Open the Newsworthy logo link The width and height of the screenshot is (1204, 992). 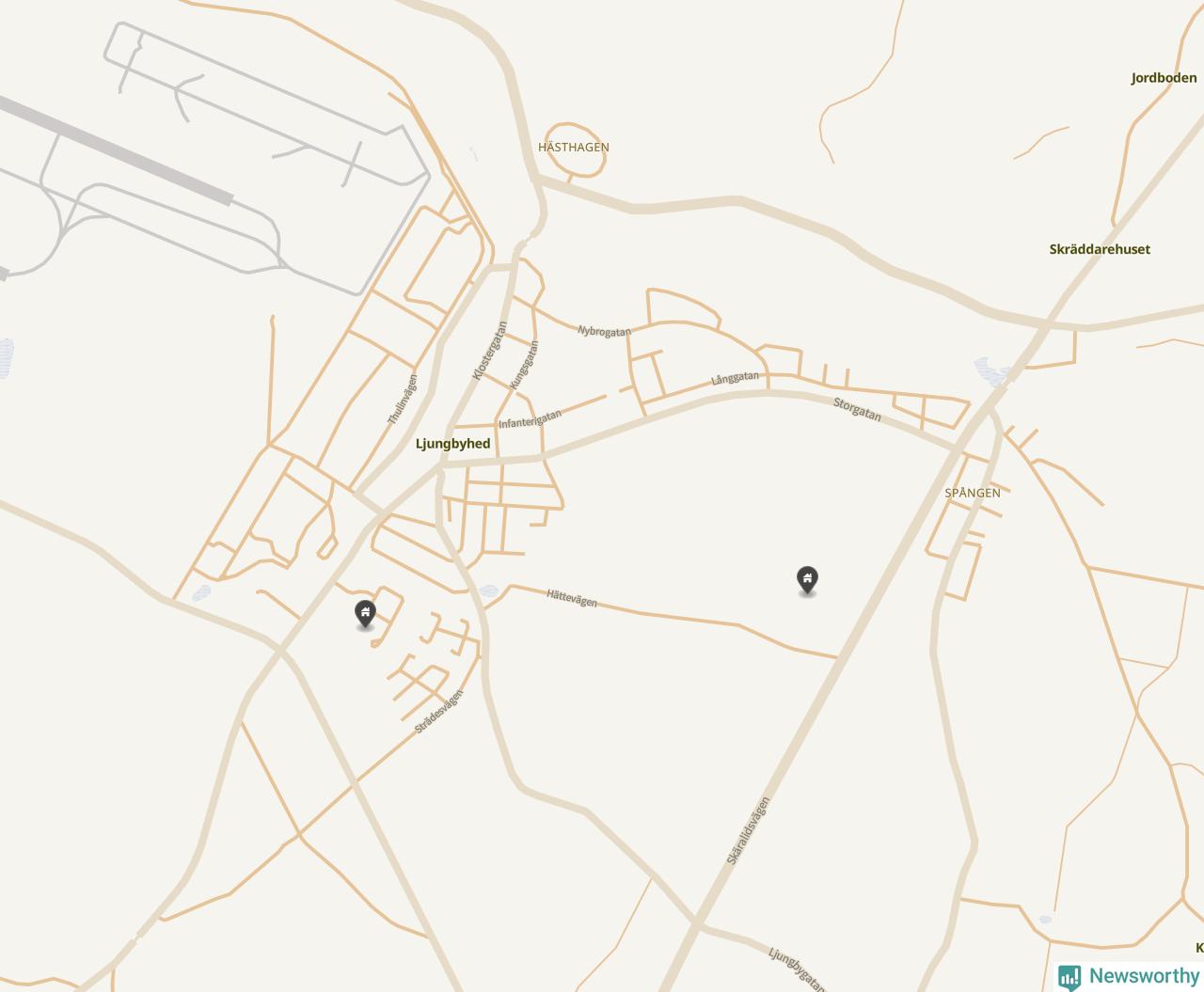pos(1129,976)
